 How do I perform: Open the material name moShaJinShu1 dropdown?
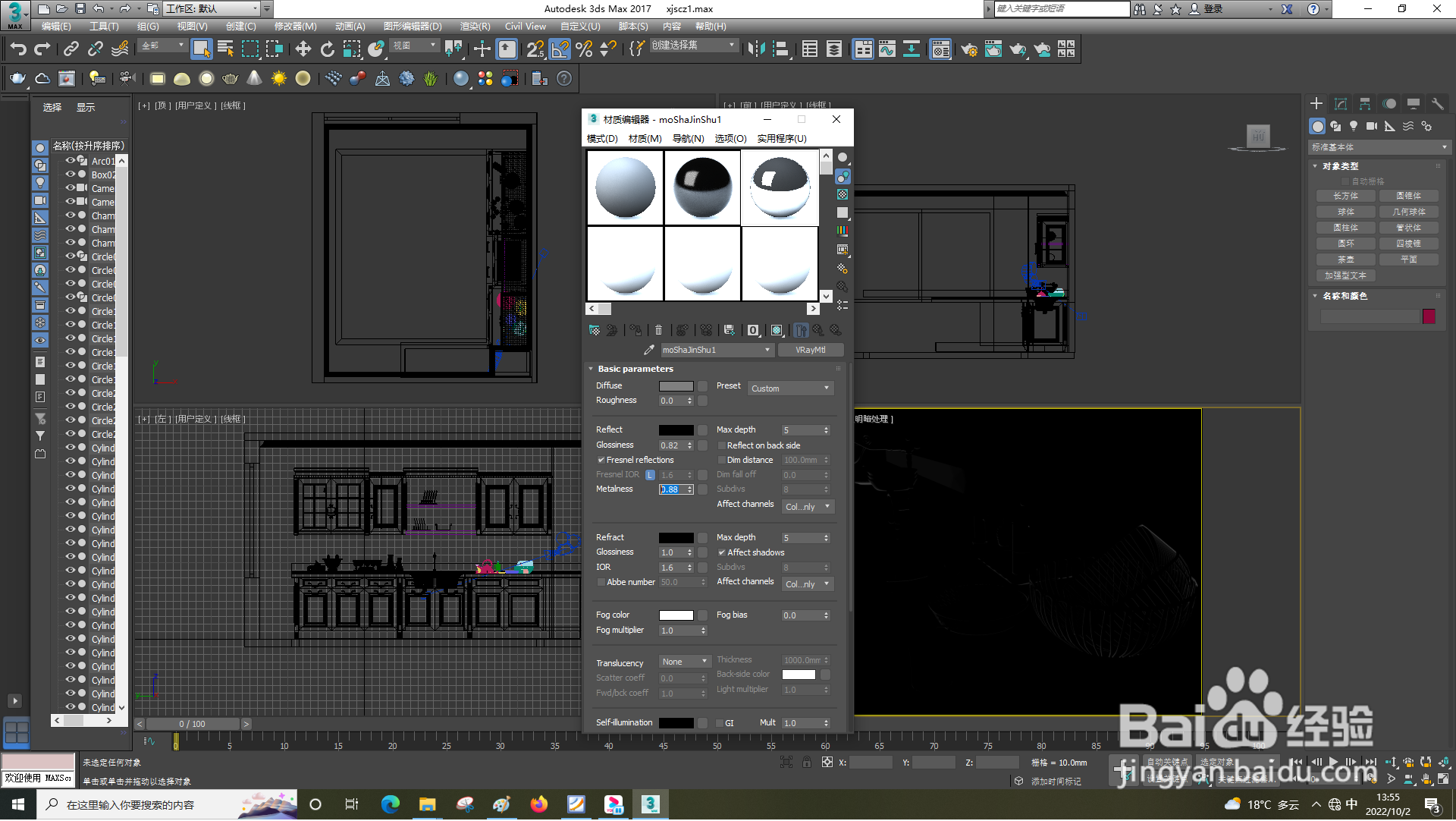[716, 351]
